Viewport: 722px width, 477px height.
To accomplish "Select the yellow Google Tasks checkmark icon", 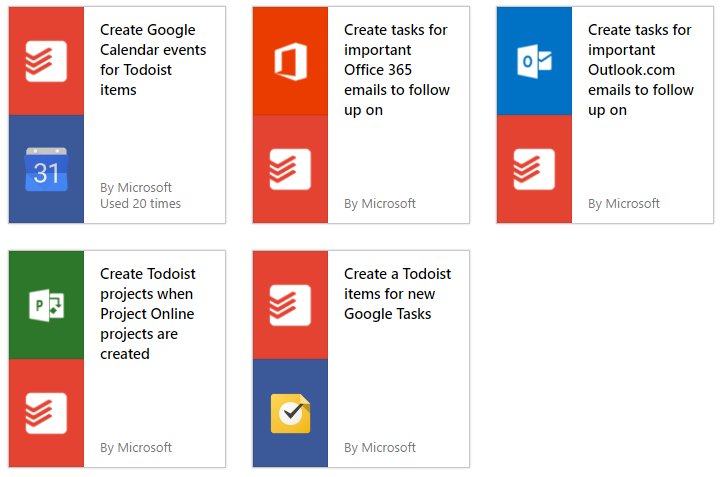I will 290,413.
